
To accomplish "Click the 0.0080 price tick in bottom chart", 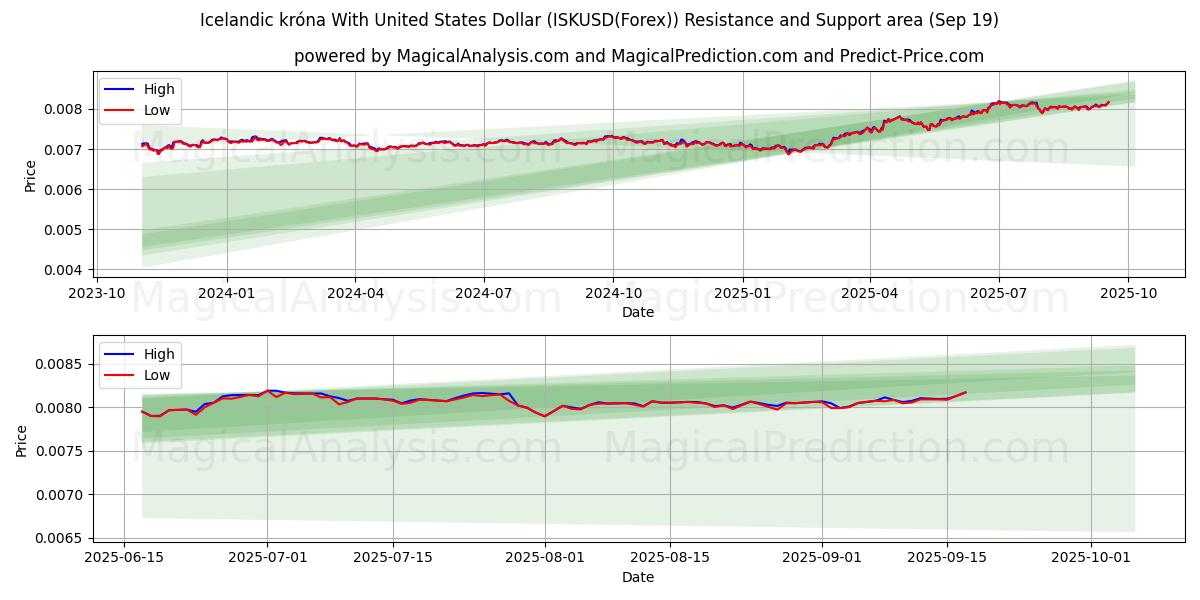I will click(62, 408).
